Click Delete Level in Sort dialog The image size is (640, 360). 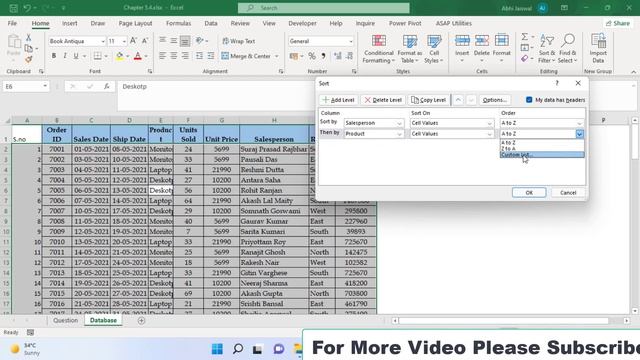pyautogui.click(x=383, y=100)
